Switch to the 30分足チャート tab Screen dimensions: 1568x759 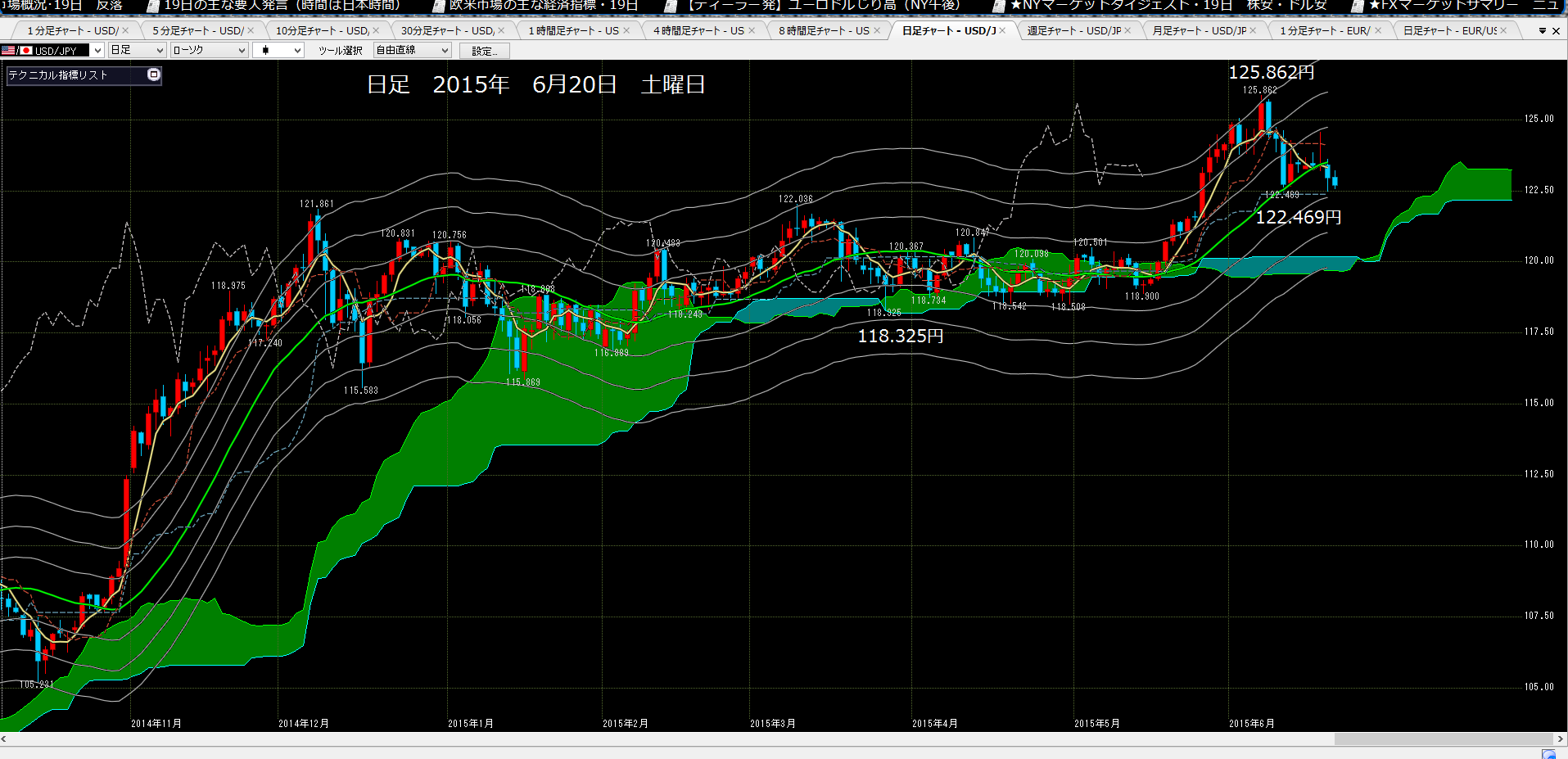(x=447, y=30)
